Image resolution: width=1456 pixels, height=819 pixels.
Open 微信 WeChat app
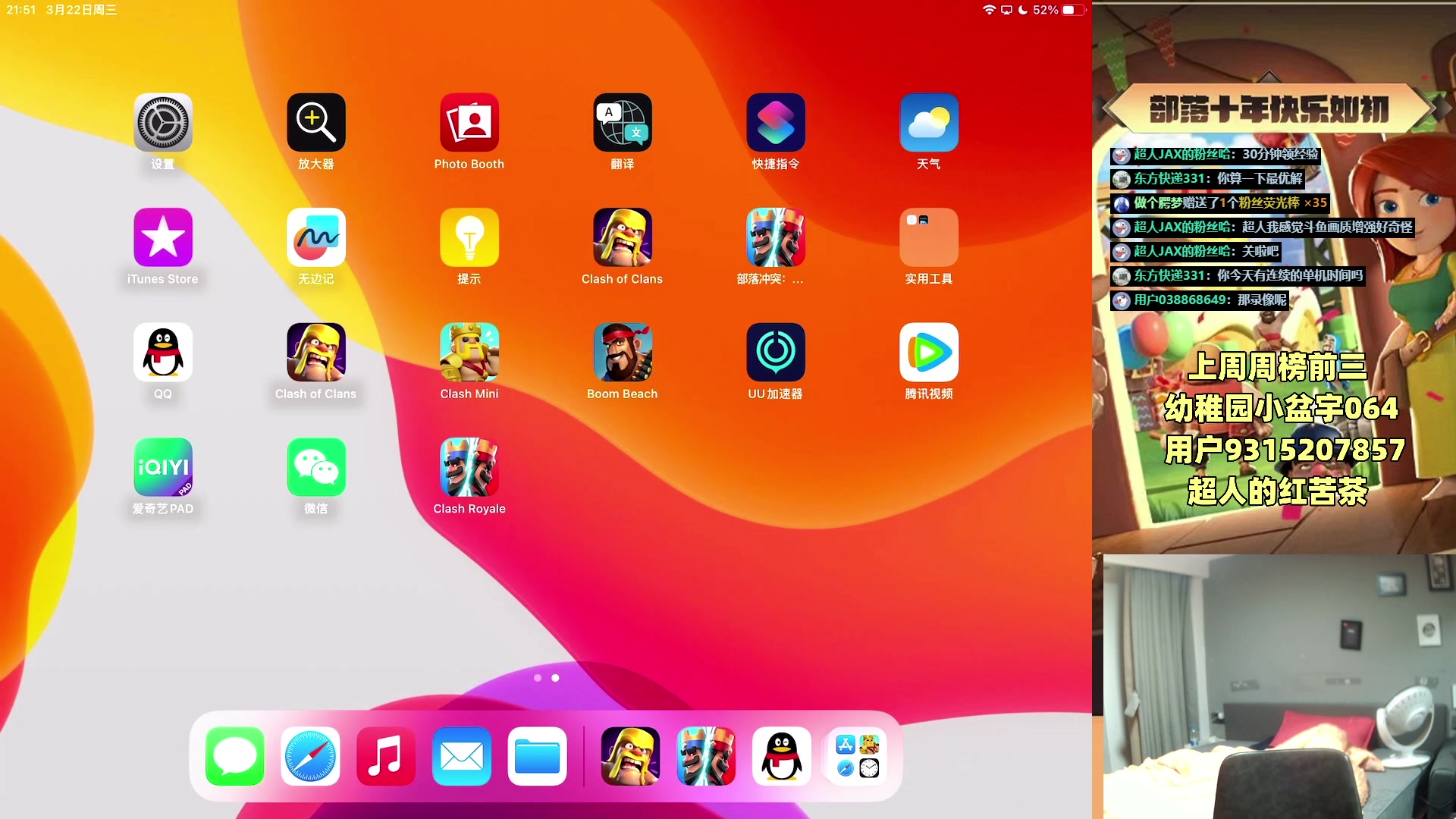pyautogui.click(x=316, y=467)
